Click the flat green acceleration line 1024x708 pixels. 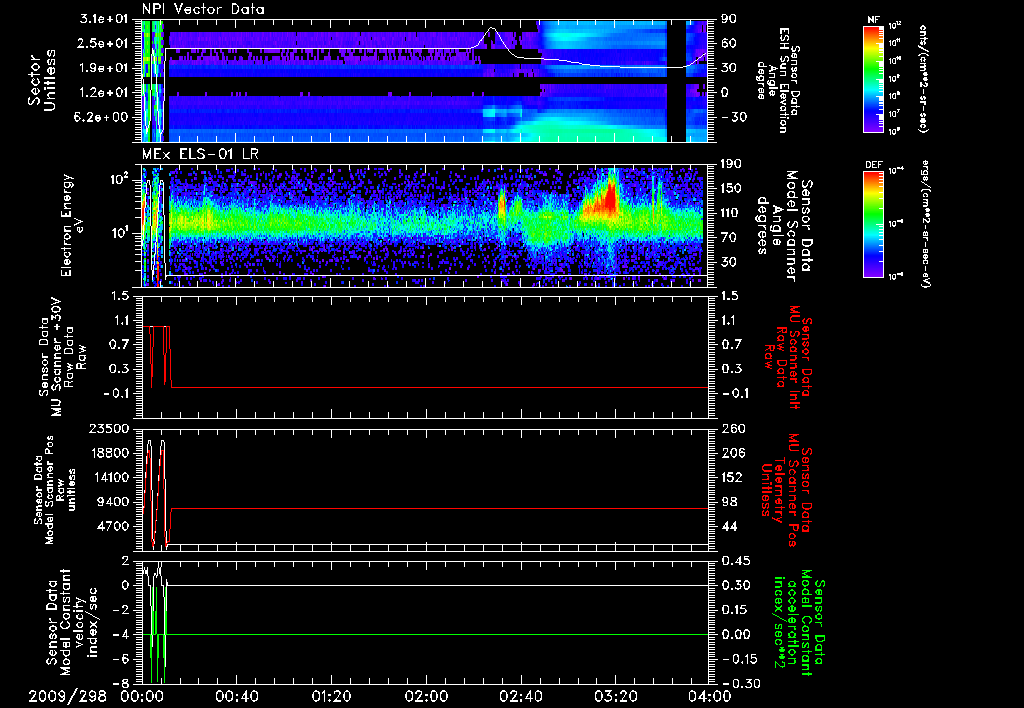(x=438, y=635)
